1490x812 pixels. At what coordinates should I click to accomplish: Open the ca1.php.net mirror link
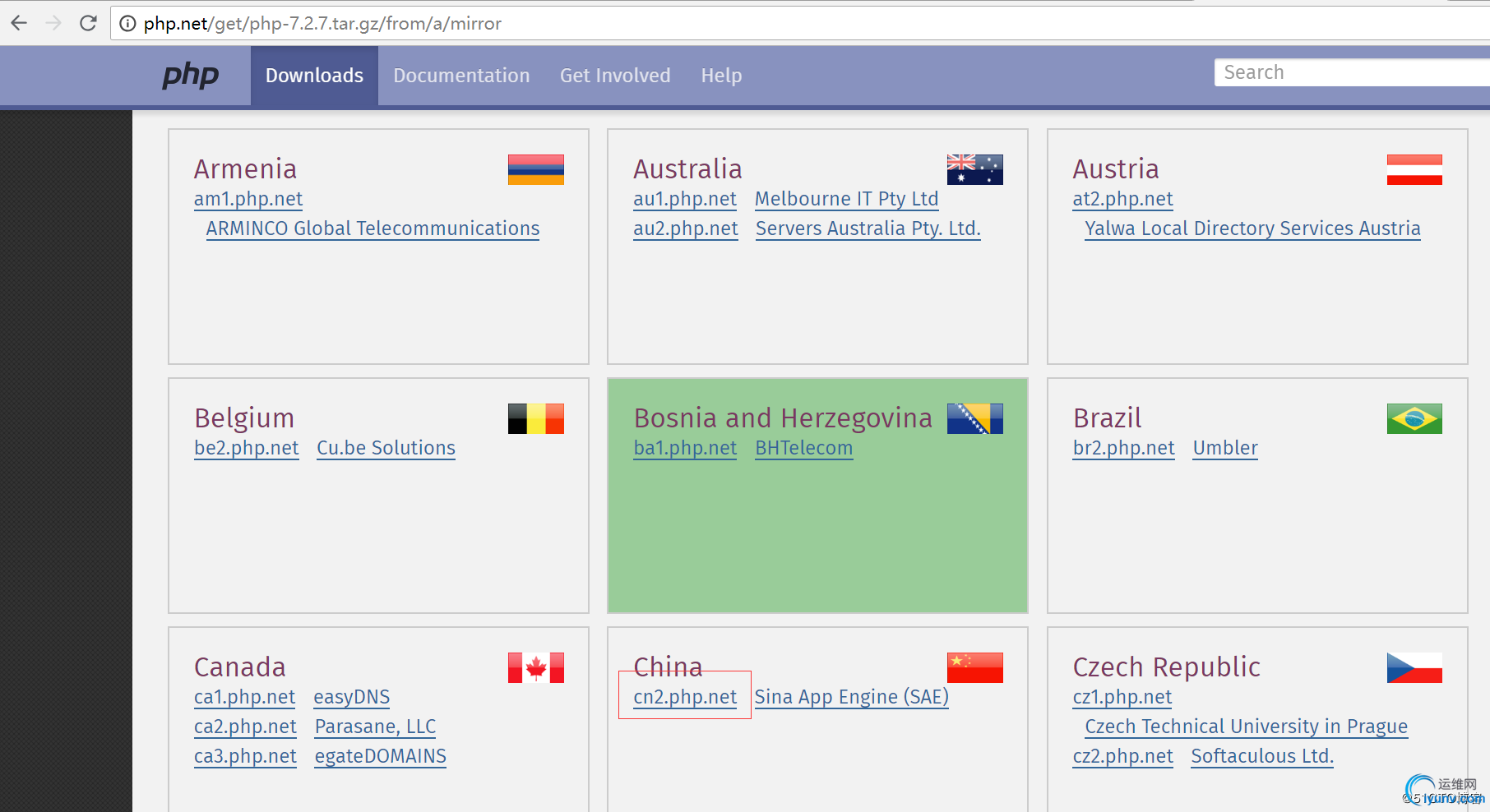244,697
